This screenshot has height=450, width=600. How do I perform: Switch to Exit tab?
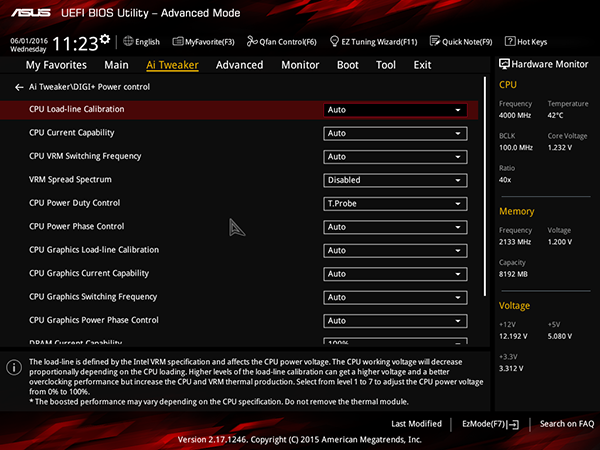click(422, 65)
